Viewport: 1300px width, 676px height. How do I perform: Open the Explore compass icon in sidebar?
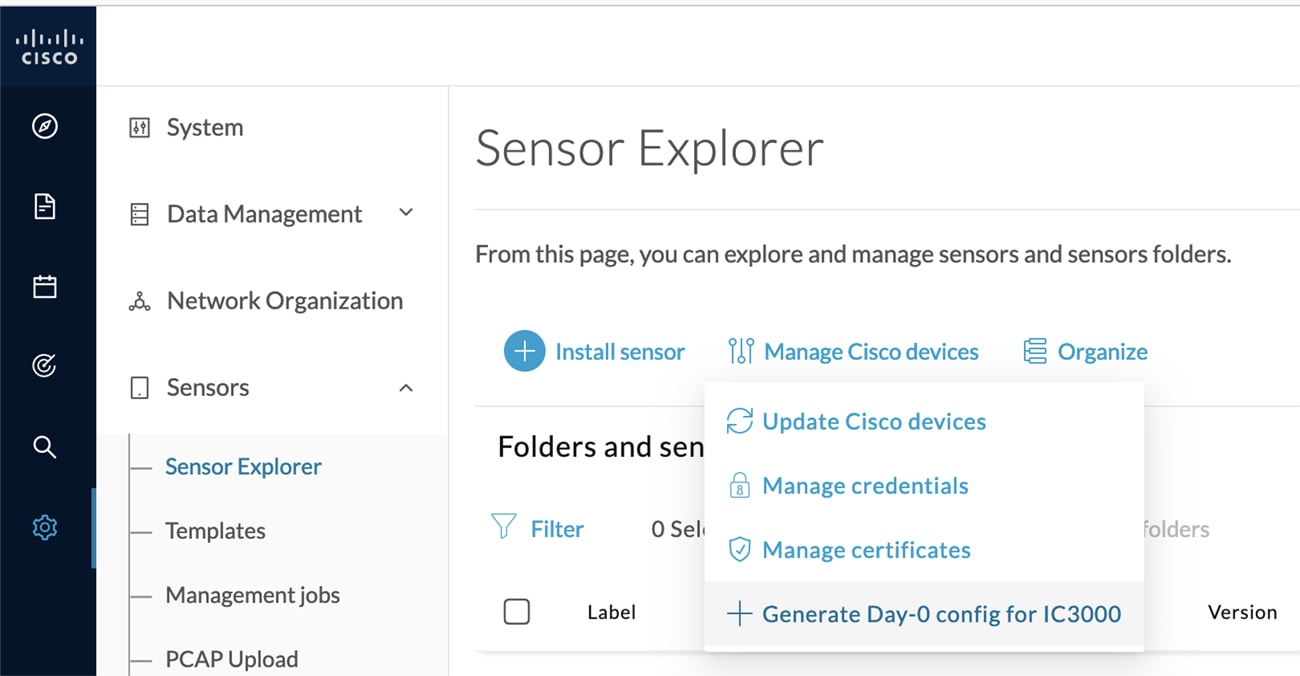click(x=44, y=126)
